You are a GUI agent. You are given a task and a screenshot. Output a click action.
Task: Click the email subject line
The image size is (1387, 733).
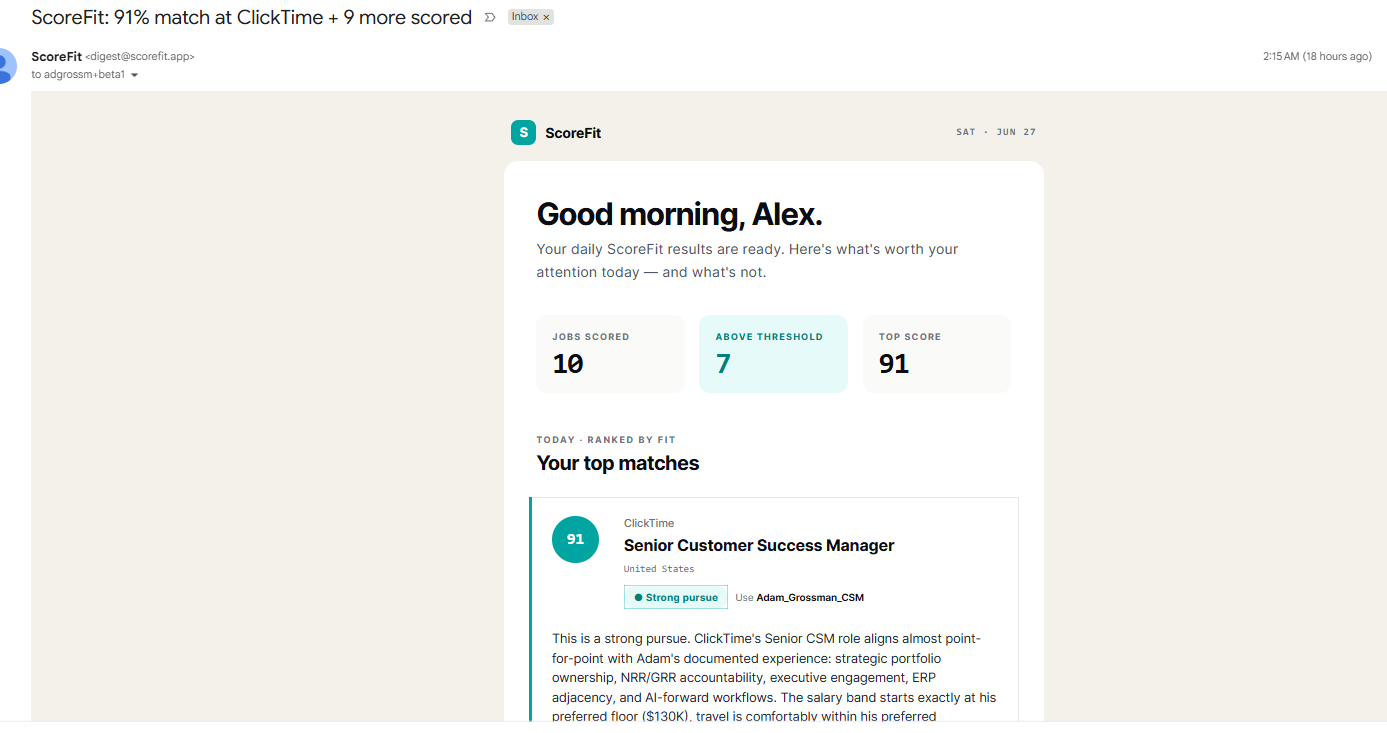(x=252, y=18)
